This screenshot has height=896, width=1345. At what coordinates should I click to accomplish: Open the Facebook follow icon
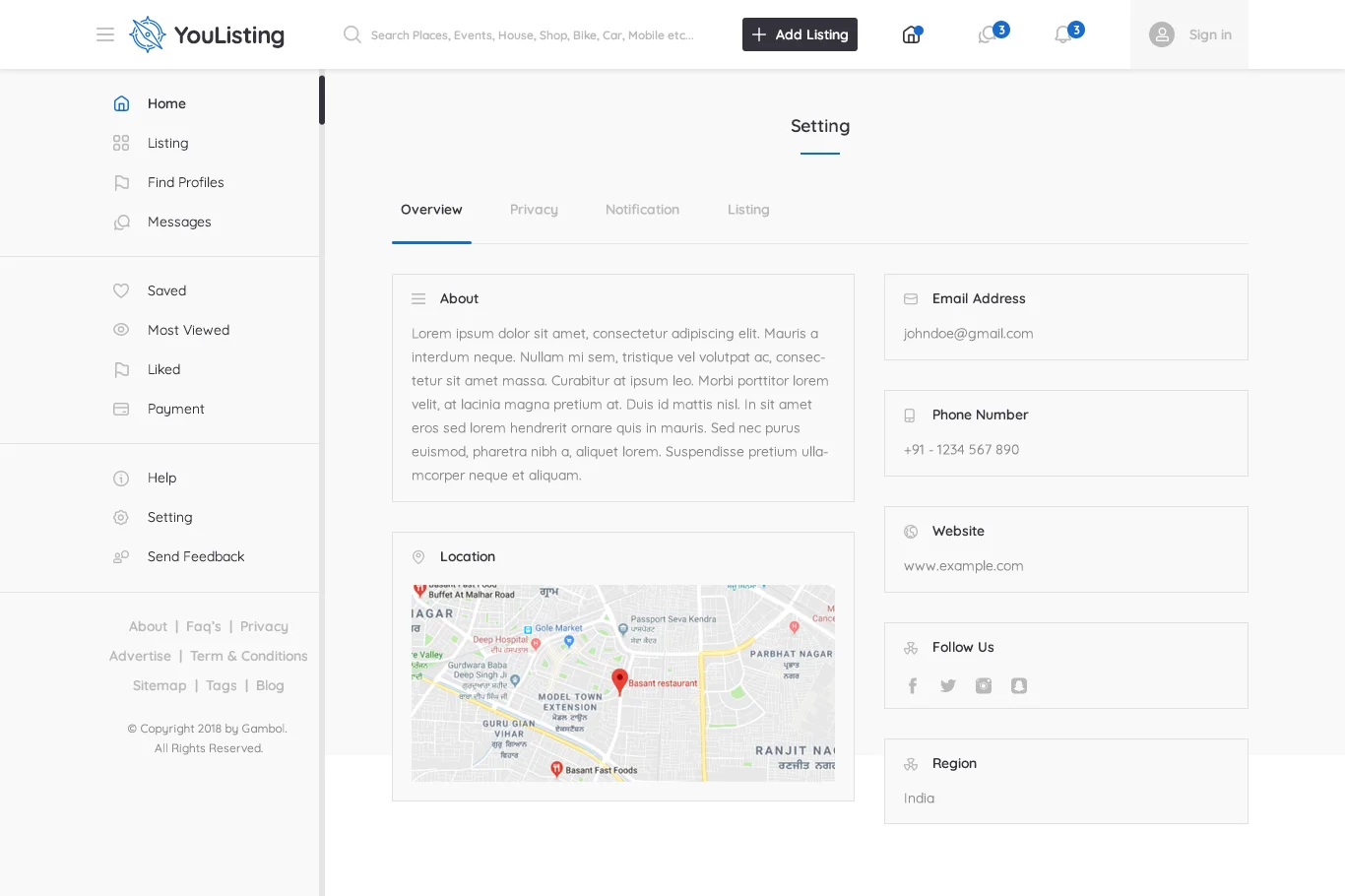(912, 685)
